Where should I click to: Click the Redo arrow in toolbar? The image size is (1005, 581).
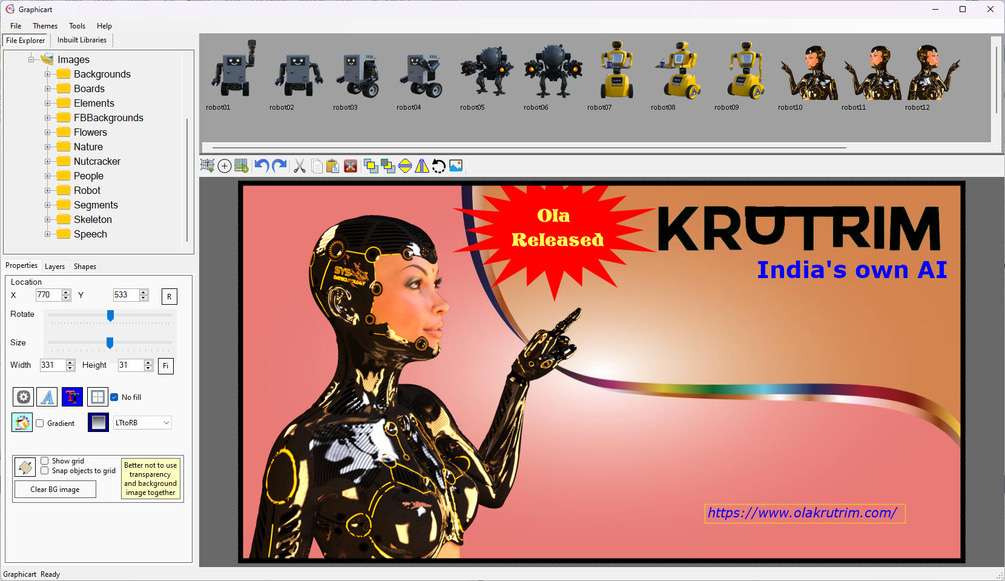point(279,166)
